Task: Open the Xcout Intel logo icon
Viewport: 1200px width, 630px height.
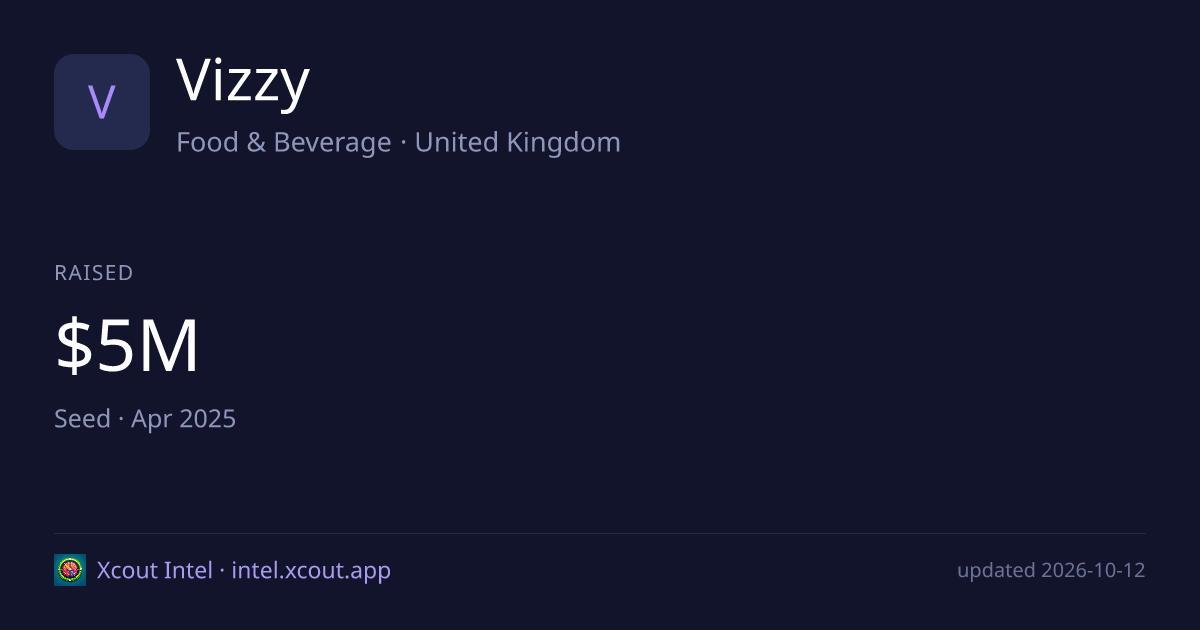Action: tap(70, 570)
